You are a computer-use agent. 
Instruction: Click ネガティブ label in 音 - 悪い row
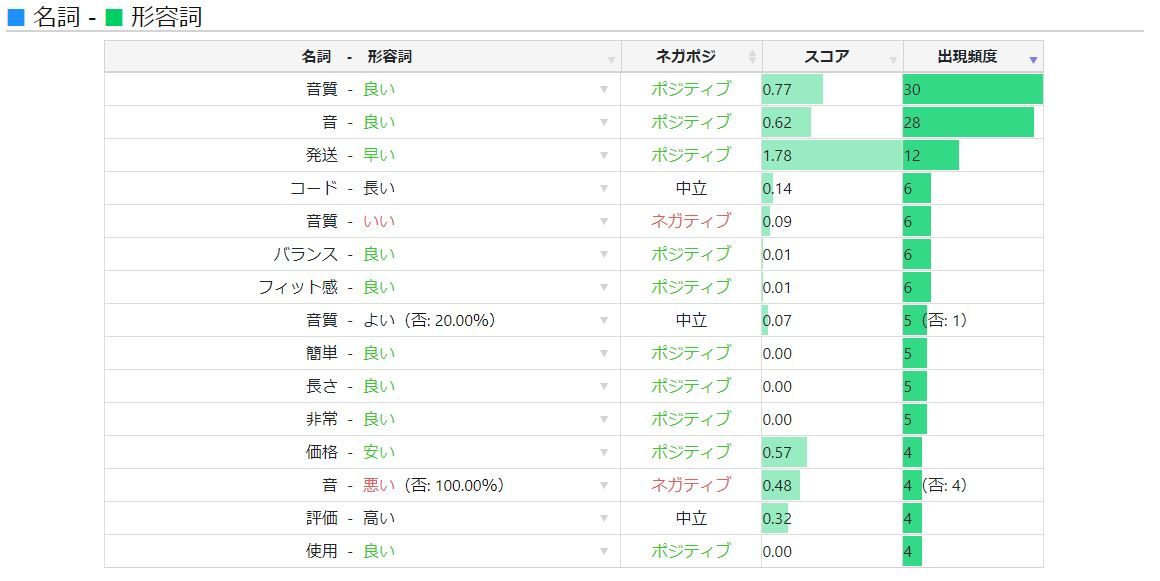coord(691,485)
